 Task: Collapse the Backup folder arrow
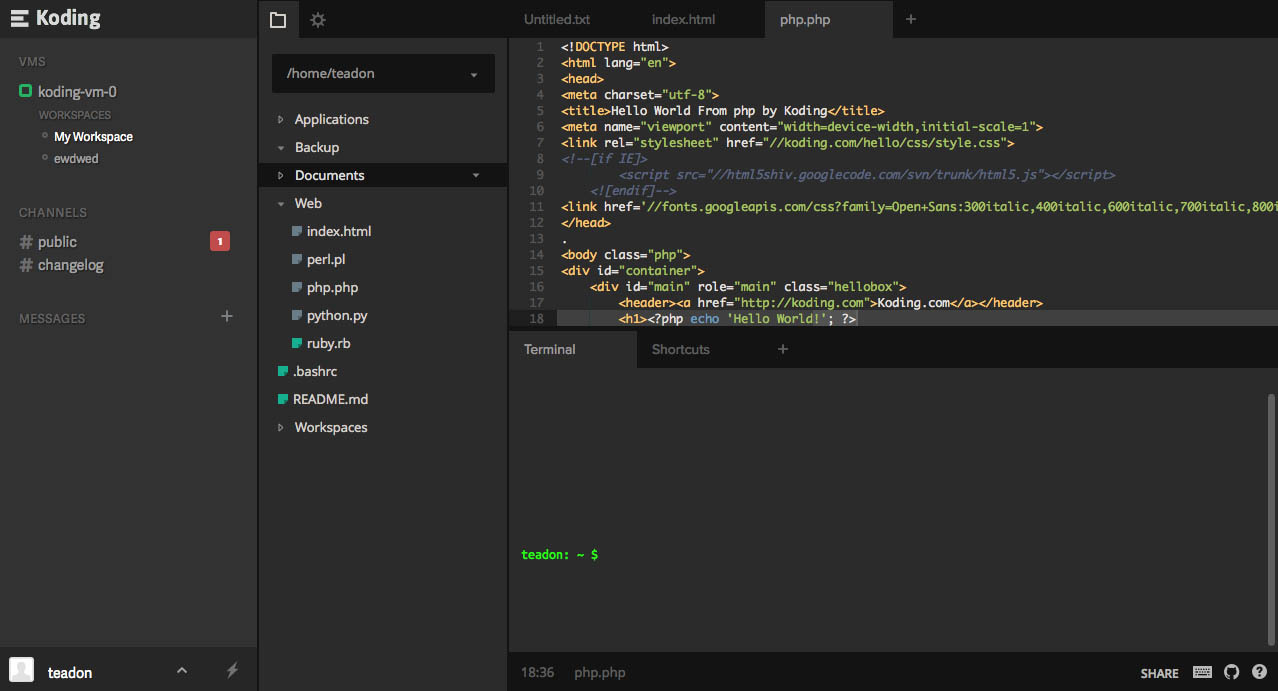(280, 148)
